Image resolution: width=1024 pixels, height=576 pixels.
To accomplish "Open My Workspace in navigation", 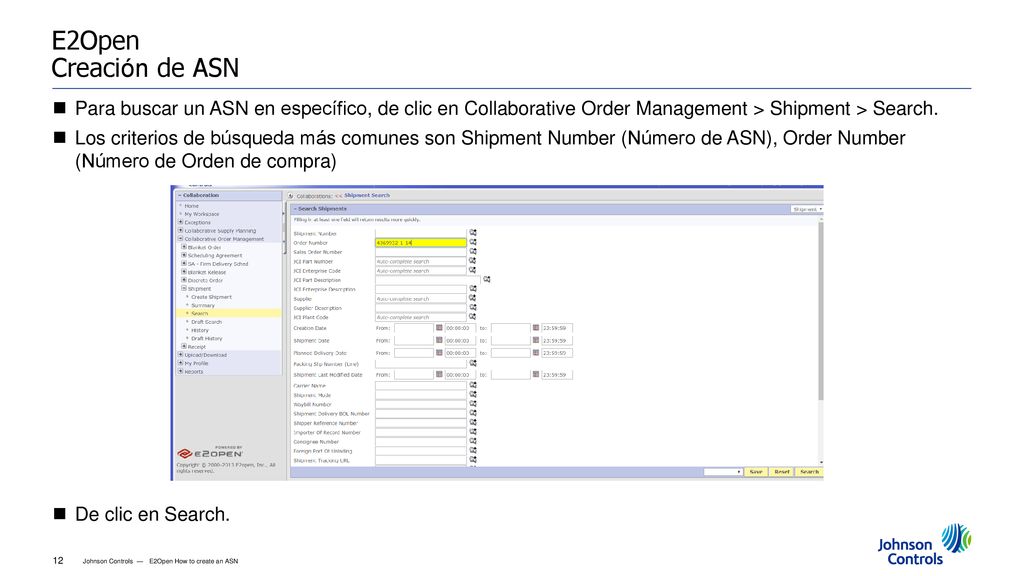I will coord(202,214).
